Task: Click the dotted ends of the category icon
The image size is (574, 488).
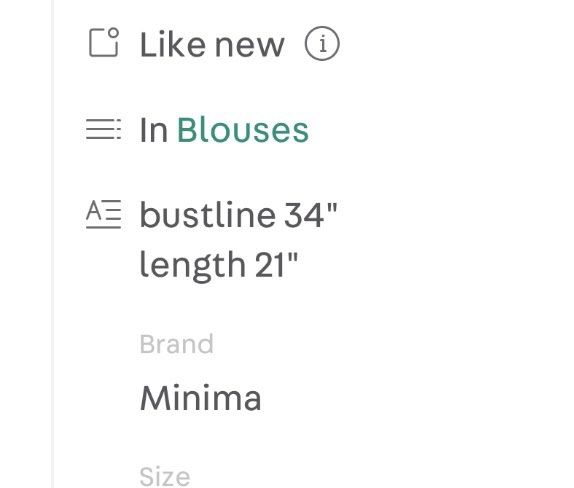Action: tap(119, 129)
